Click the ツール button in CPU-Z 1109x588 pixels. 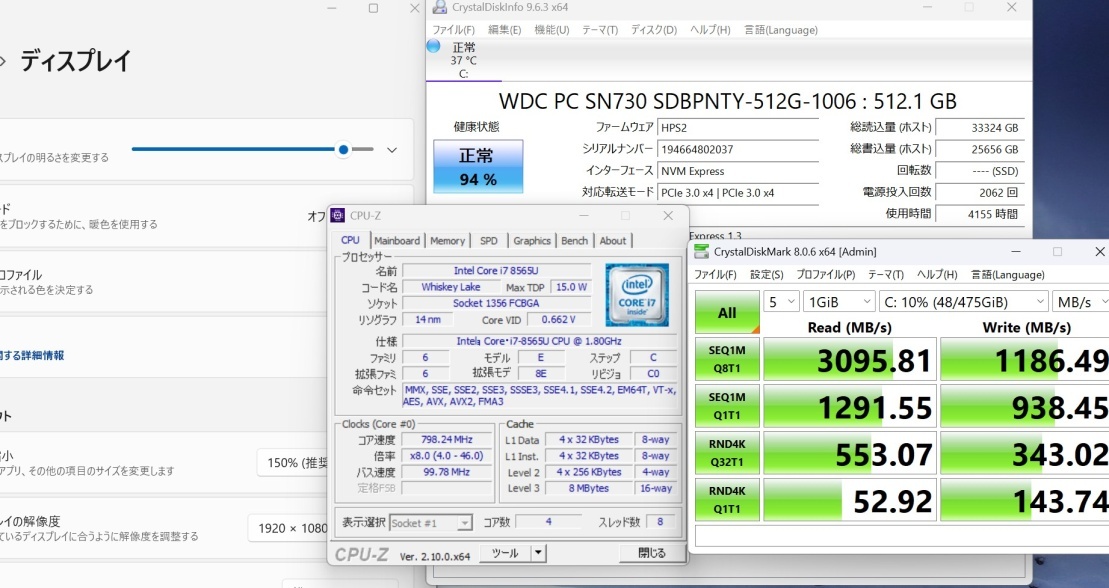pyautogui.click(x=505, y=553)
